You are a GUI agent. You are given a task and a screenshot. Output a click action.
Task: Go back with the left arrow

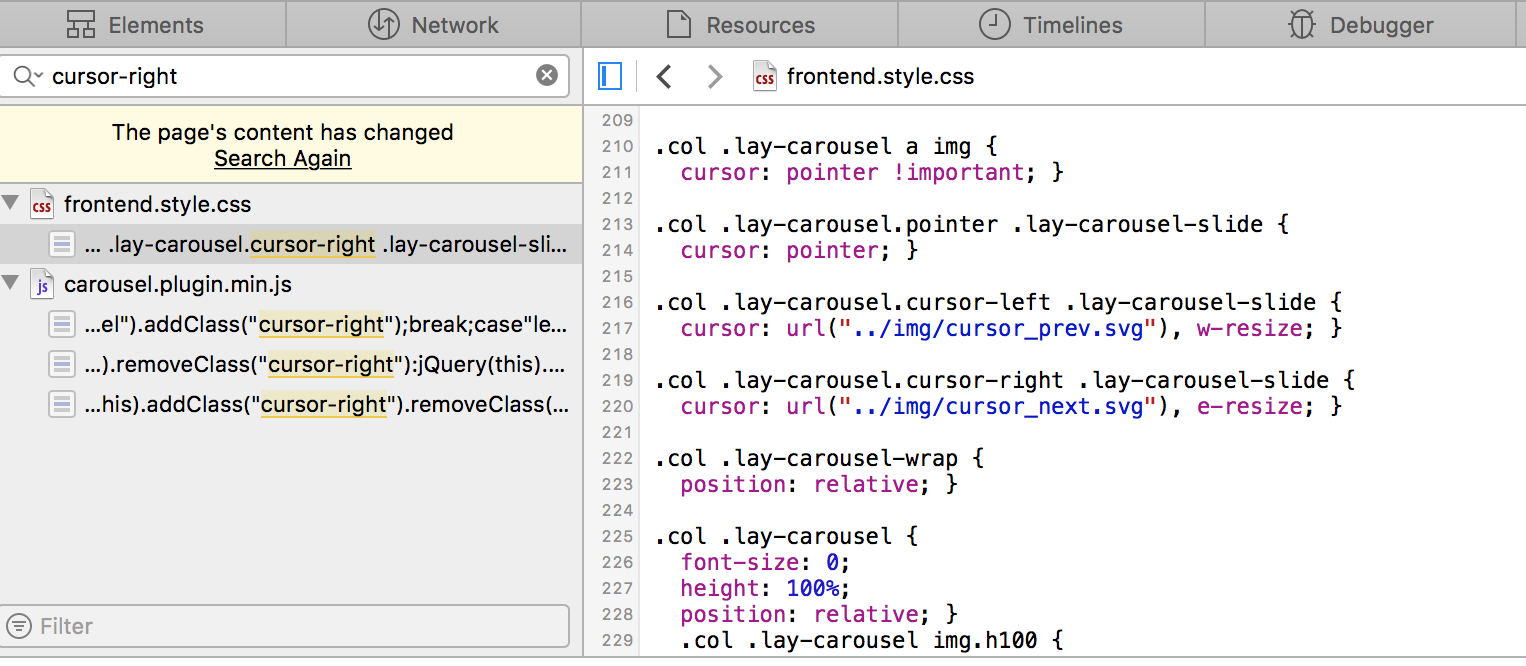coord(663,76)
